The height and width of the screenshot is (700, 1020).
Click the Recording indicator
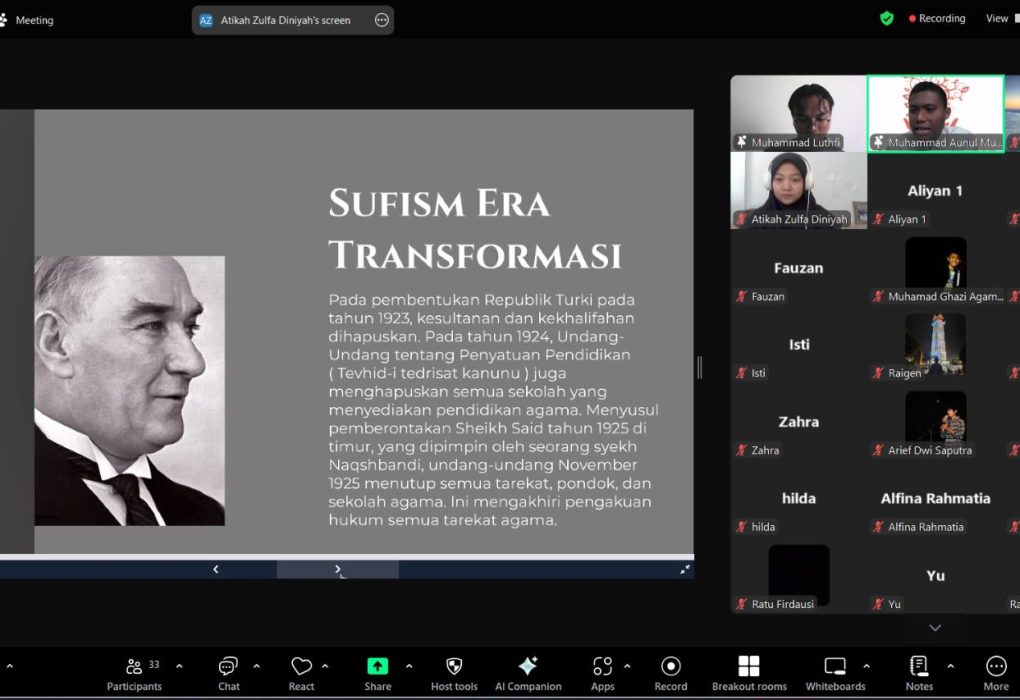click(x=937, y=18)
